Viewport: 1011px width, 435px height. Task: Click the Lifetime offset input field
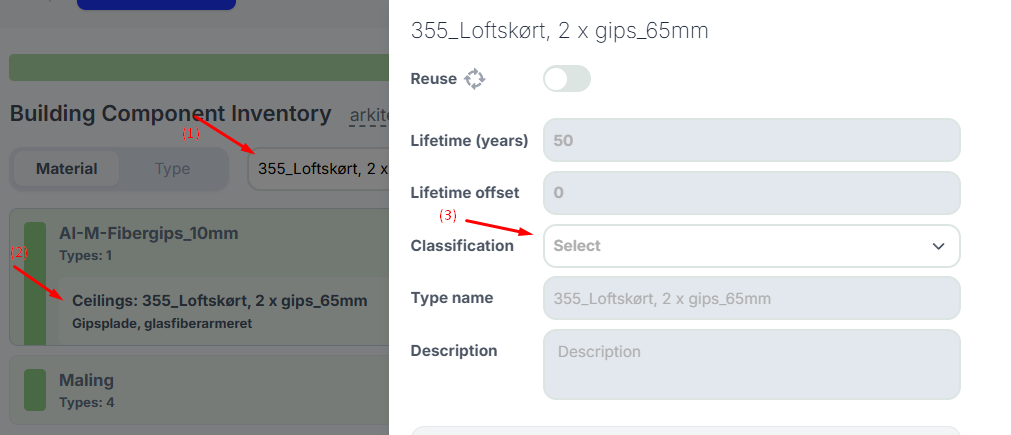(x=751, y=193)
